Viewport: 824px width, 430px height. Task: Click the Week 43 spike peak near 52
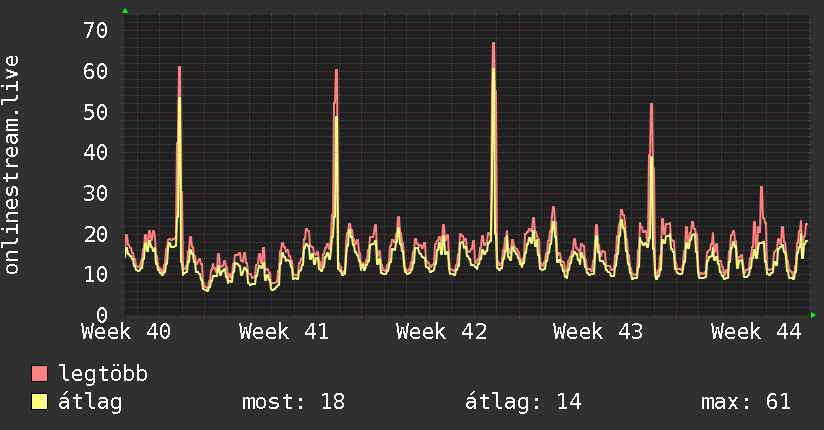[x=651, y=104]
